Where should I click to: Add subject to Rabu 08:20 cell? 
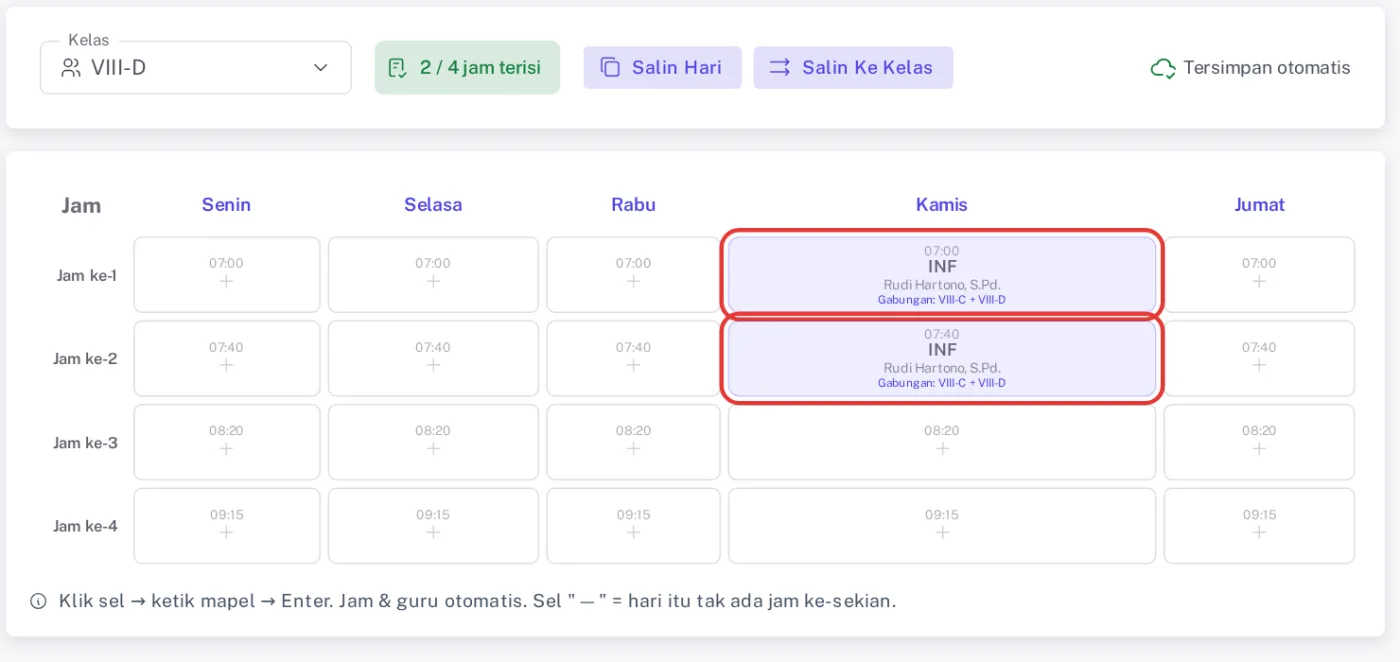(633, 442)
